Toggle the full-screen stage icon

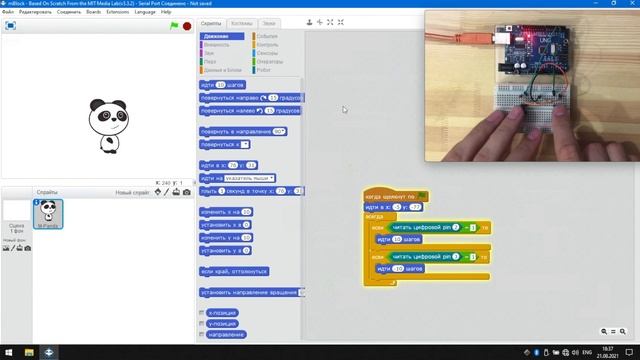pos(11,26)
